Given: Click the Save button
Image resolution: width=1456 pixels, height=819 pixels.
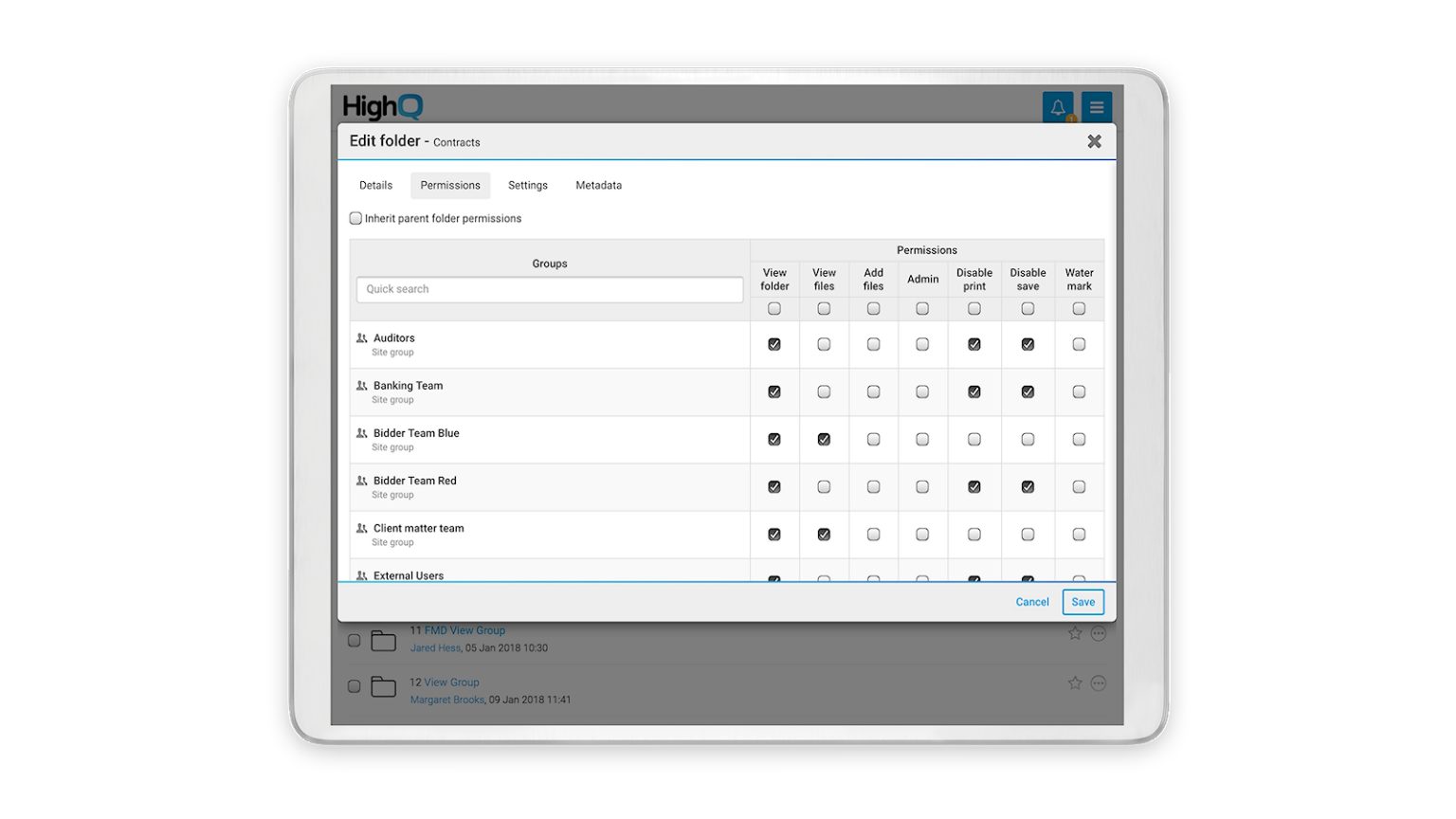Looking at the screenshot, I should (x=1083, y=601).
